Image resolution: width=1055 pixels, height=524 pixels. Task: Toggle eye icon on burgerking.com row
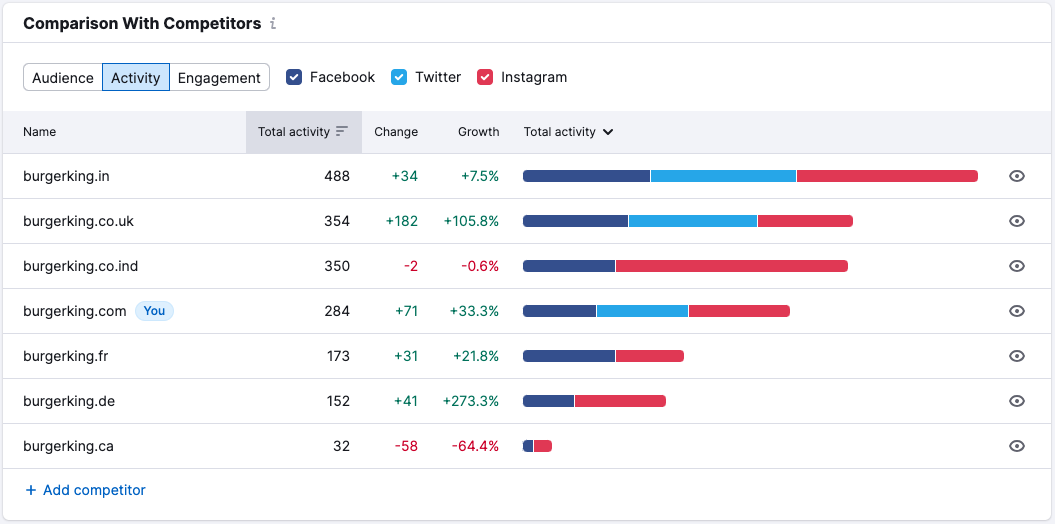[1016, 311]
